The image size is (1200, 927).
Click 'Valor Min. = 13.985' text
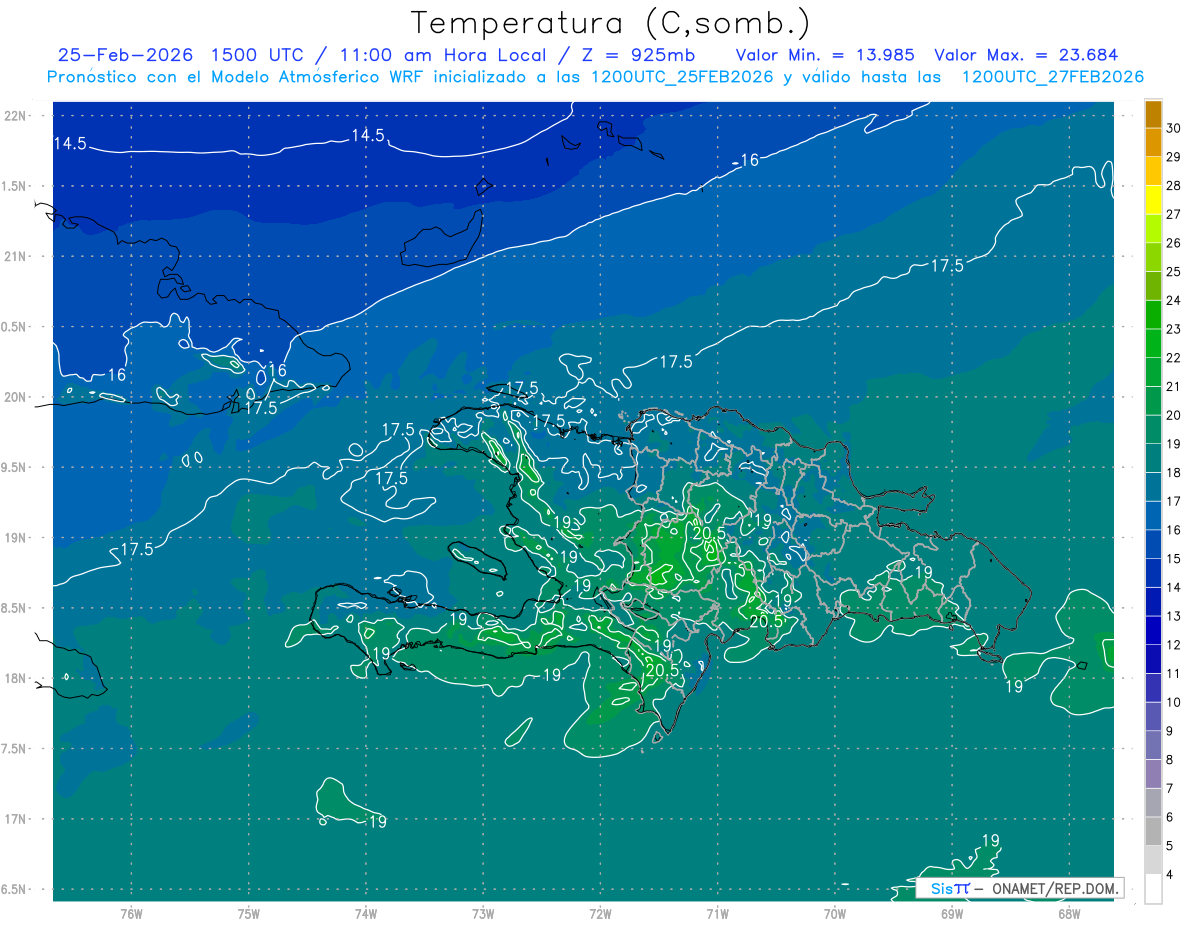825,55
